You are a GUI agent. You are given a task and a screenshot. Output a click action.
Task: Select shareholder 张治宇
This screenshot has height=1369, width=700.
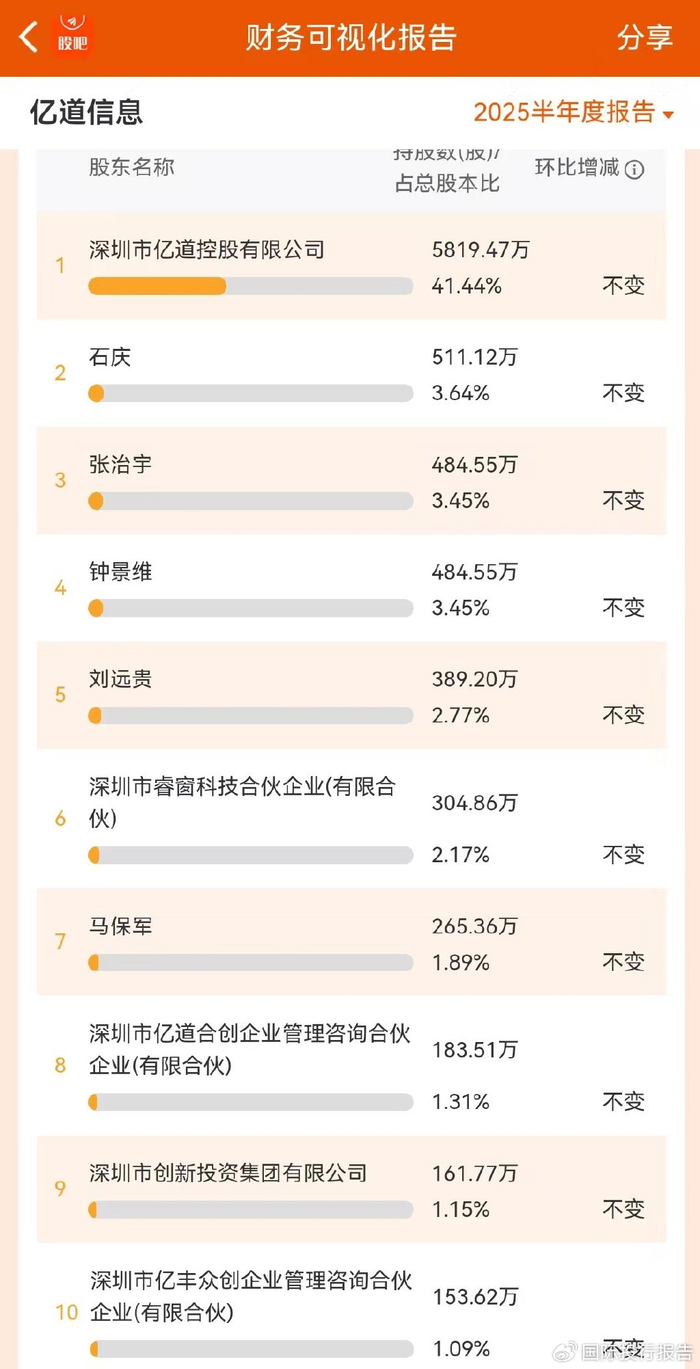pos(121,464)
